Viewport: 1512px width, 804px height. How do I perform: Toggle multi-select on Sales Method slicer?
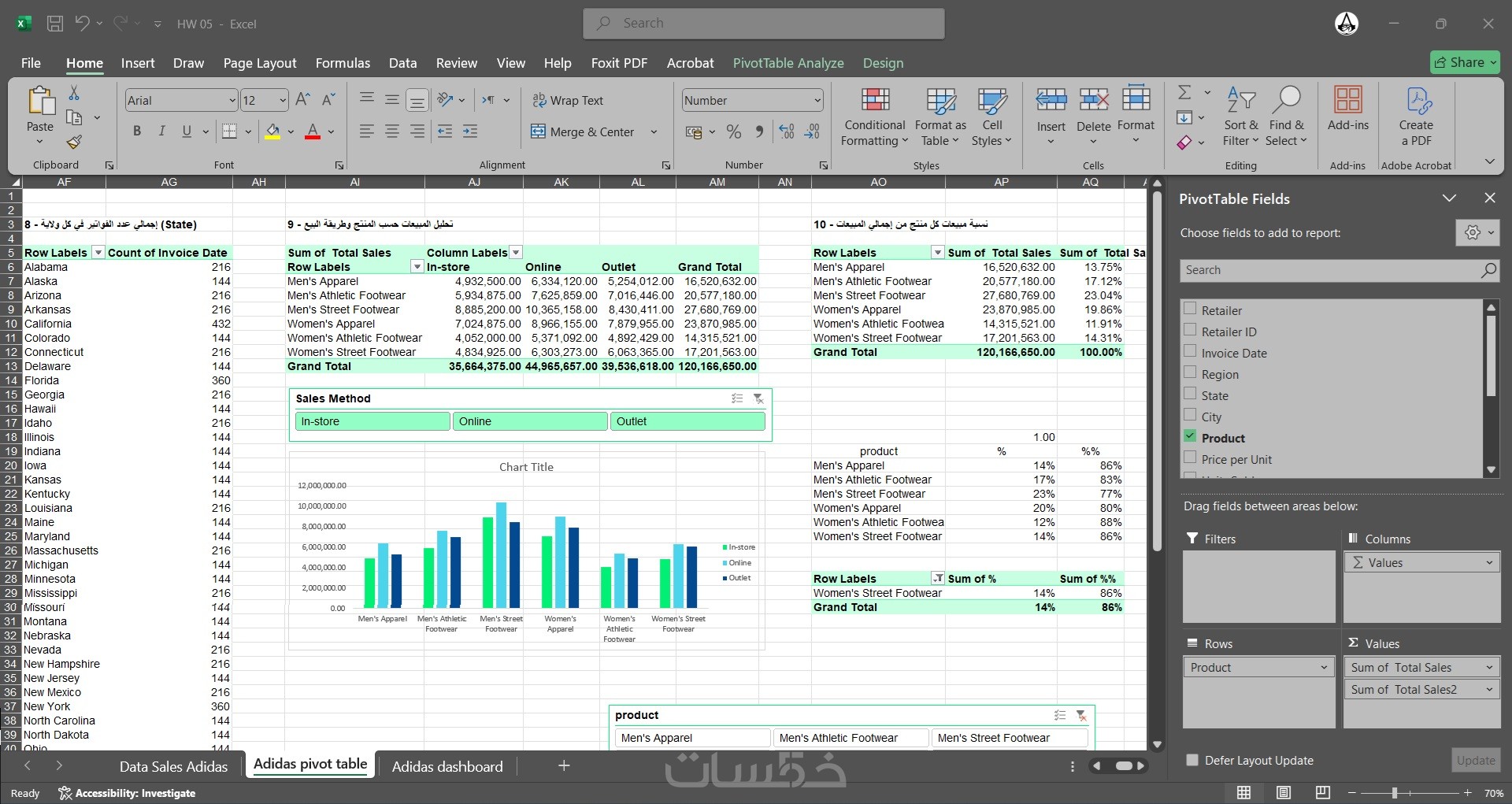click(737, 398)
